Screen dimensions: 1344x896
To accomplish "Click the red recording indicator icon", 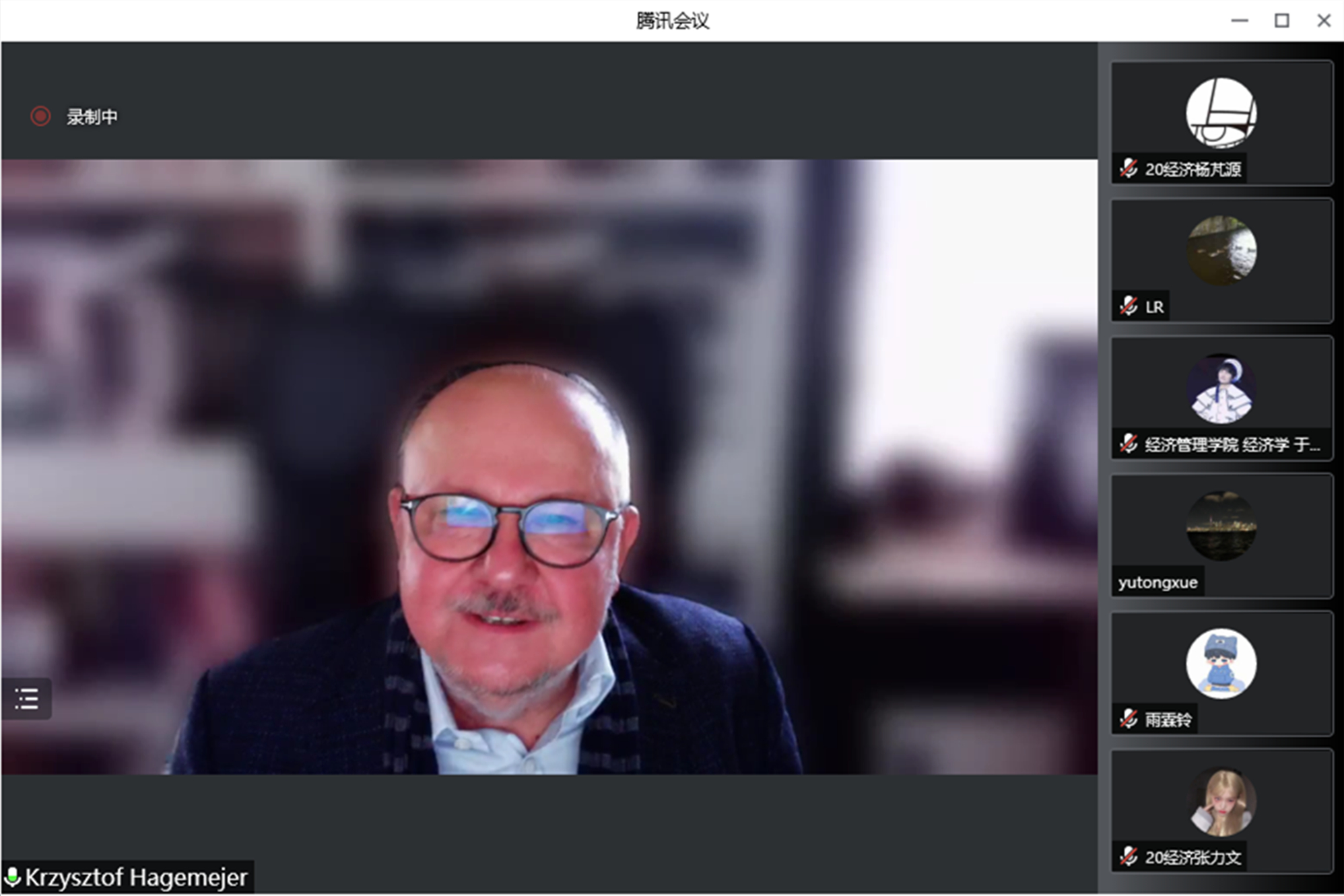I will 40,116.
